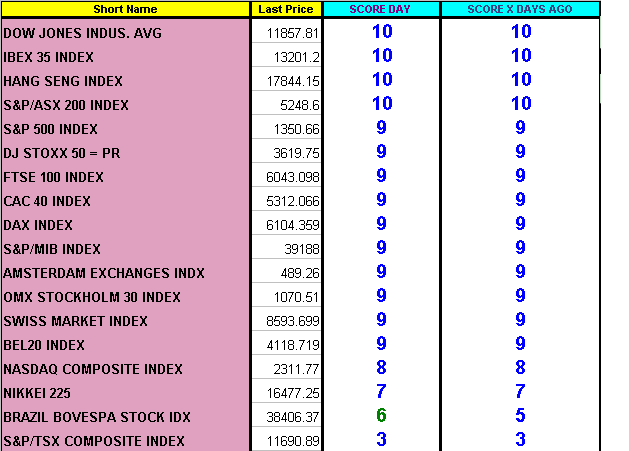The height and width of the screenshot is (451, 629).
Task: Select the SCORE X DAYS AGO header
Action: point(520,9)
